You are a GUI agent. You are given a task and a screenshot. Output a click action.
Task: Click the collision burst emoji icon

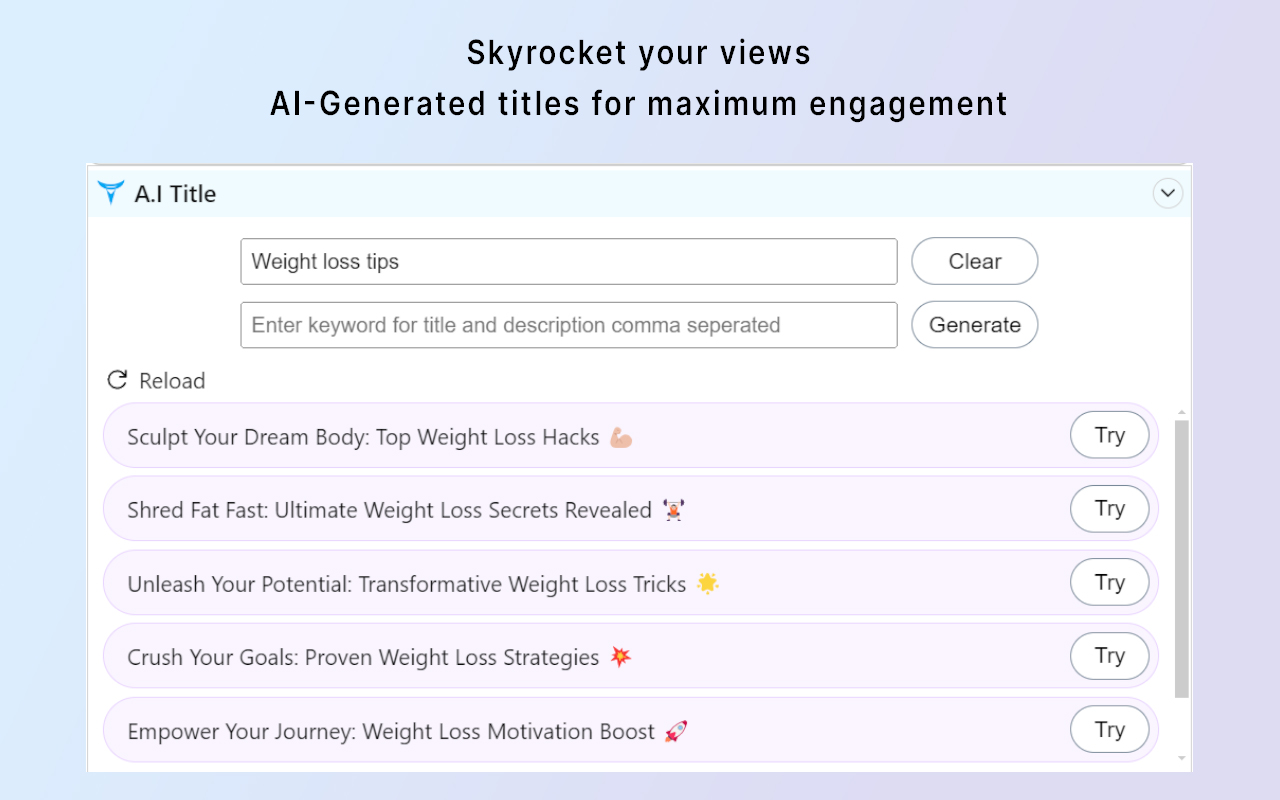point(621,657)
